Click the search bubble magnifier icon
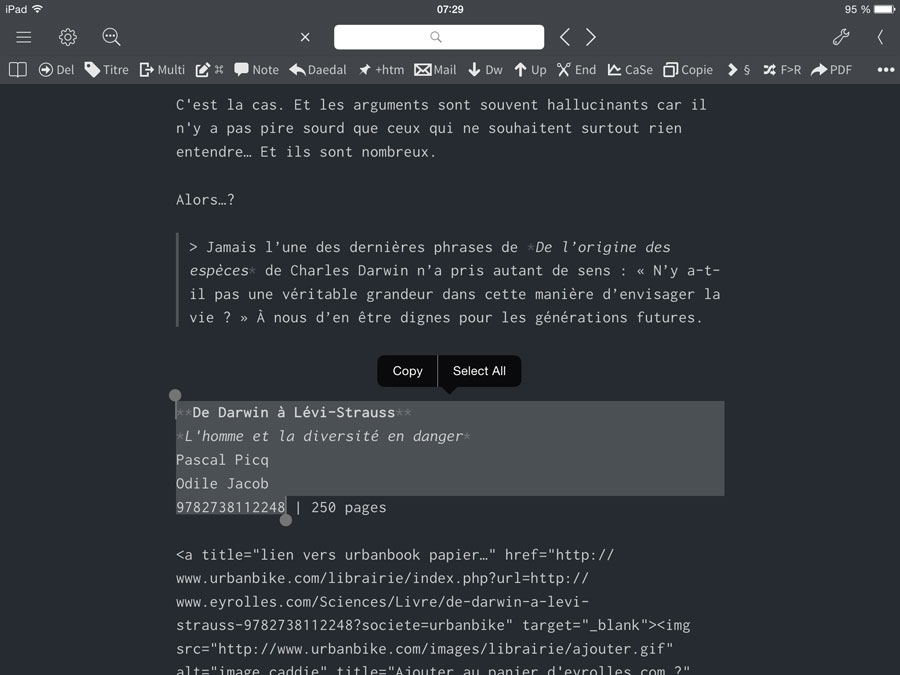Screen dimensions: 900x675 click(x=111, y=37)
